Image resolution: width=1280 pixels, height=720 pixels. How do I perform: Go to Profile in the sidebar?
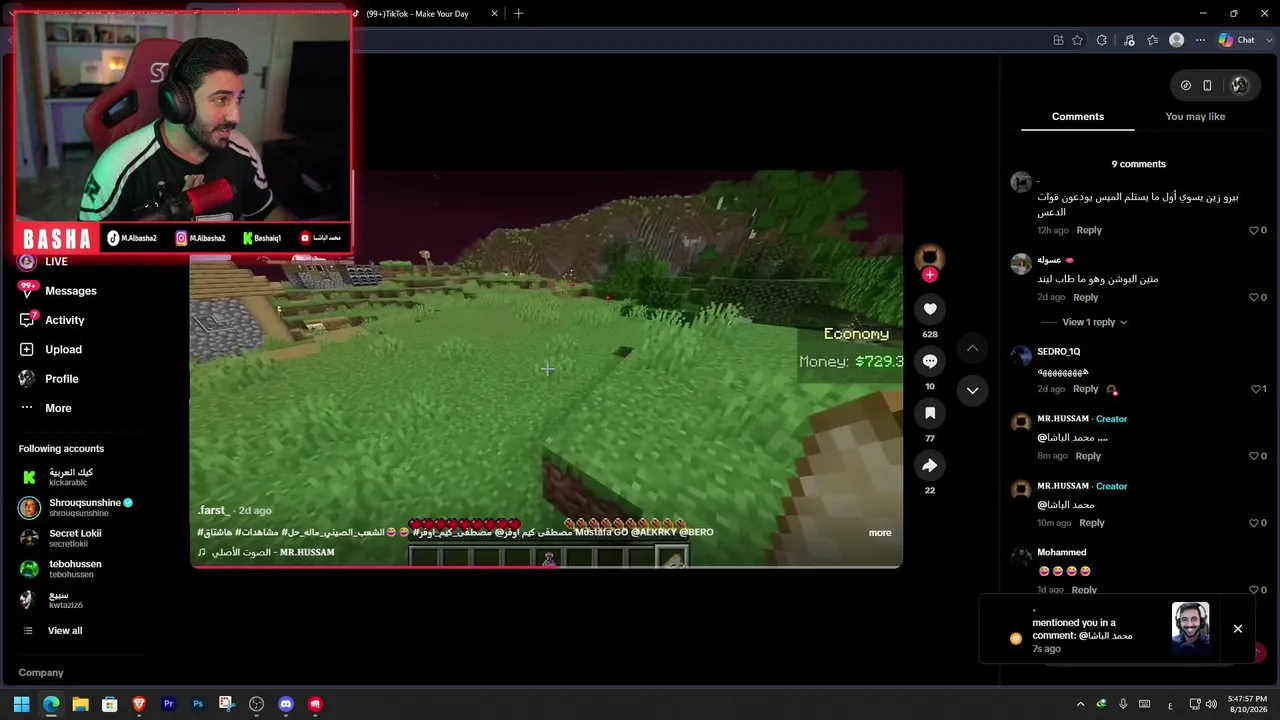pyautogui.click(x=61, y=379)
